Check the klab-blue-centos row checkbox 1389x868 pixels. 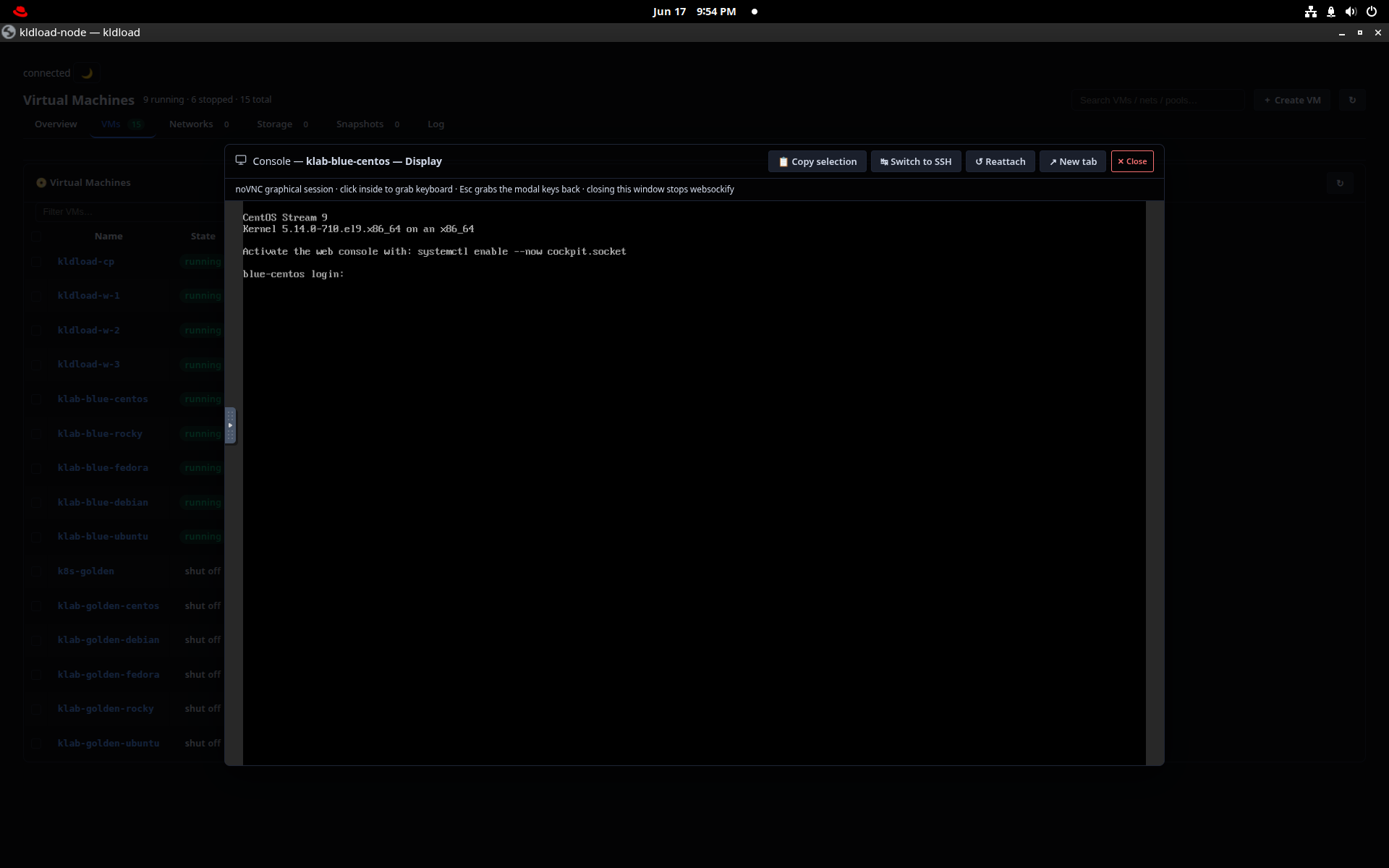tap(37, 399)
